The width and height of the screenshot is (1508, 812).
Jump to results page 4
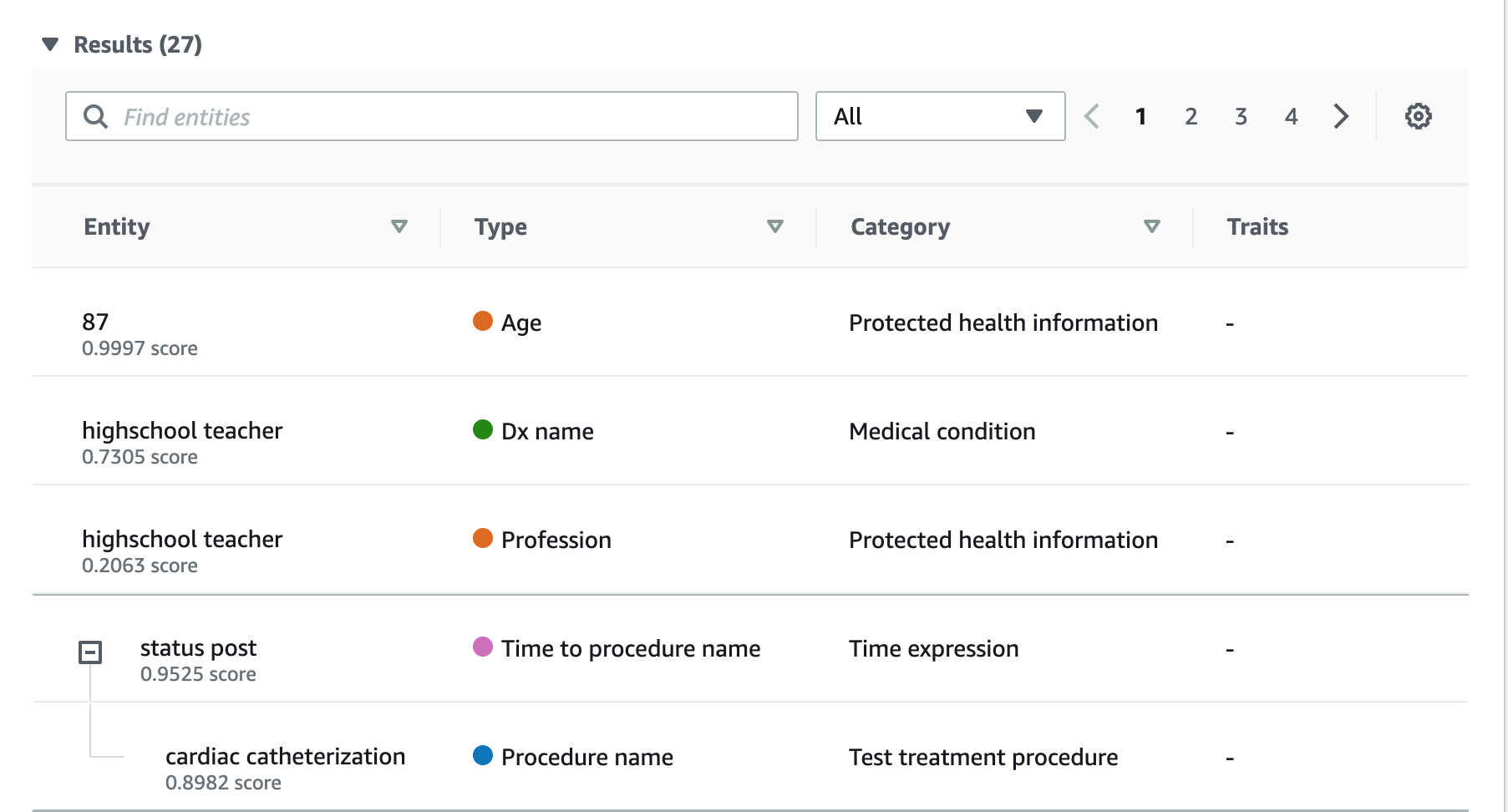coord(1291,116)
